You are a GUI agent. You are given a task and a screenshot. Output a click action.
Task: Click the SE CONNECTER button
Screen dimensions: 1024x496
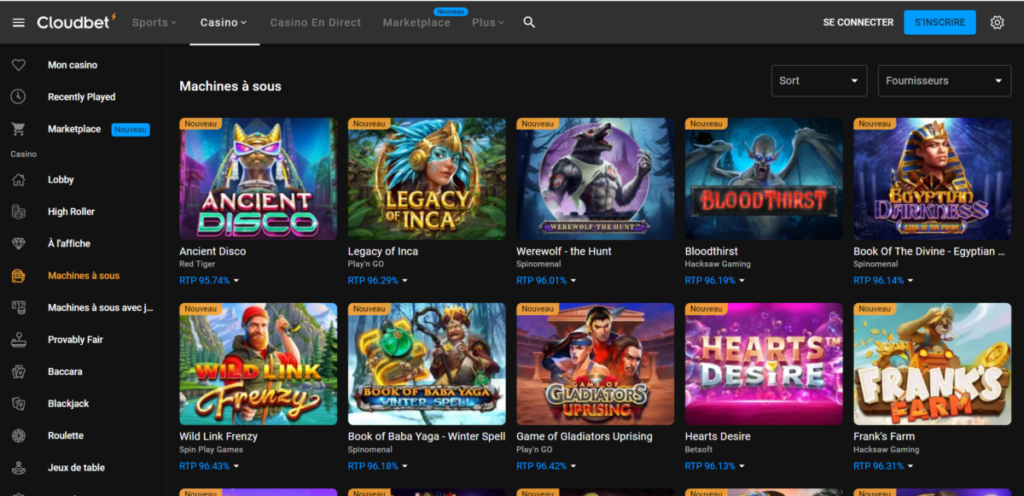tap(858, 22)
